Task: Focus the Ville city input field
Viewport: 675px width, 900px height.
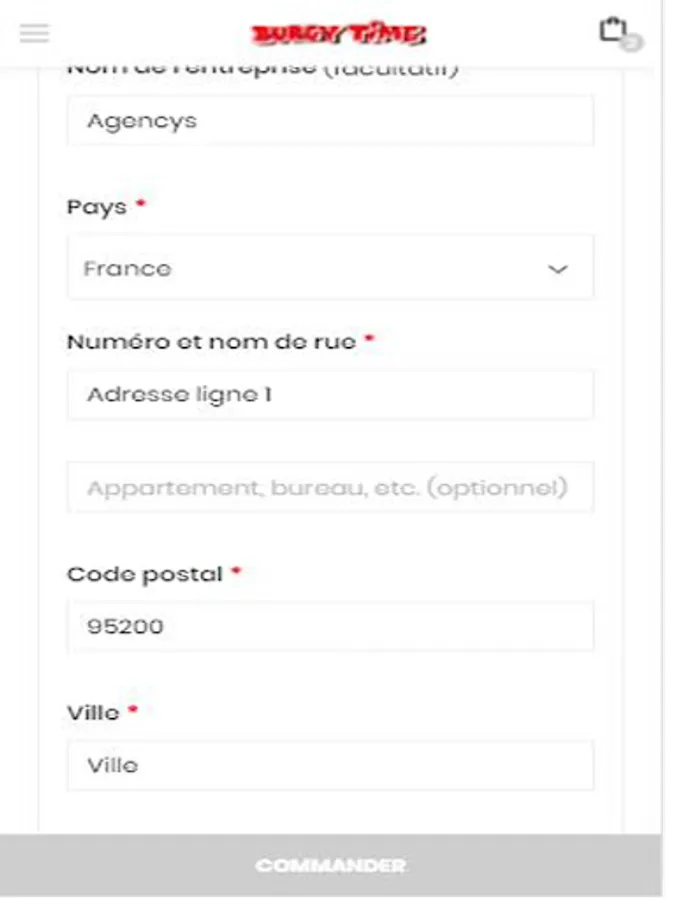Action: click(330, 765)
